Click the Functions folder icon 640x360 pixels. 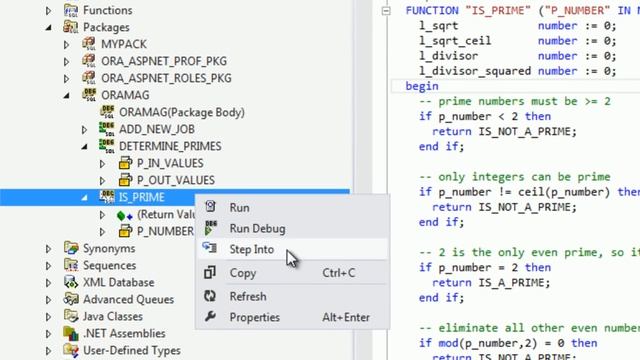[x=71, y=10]
